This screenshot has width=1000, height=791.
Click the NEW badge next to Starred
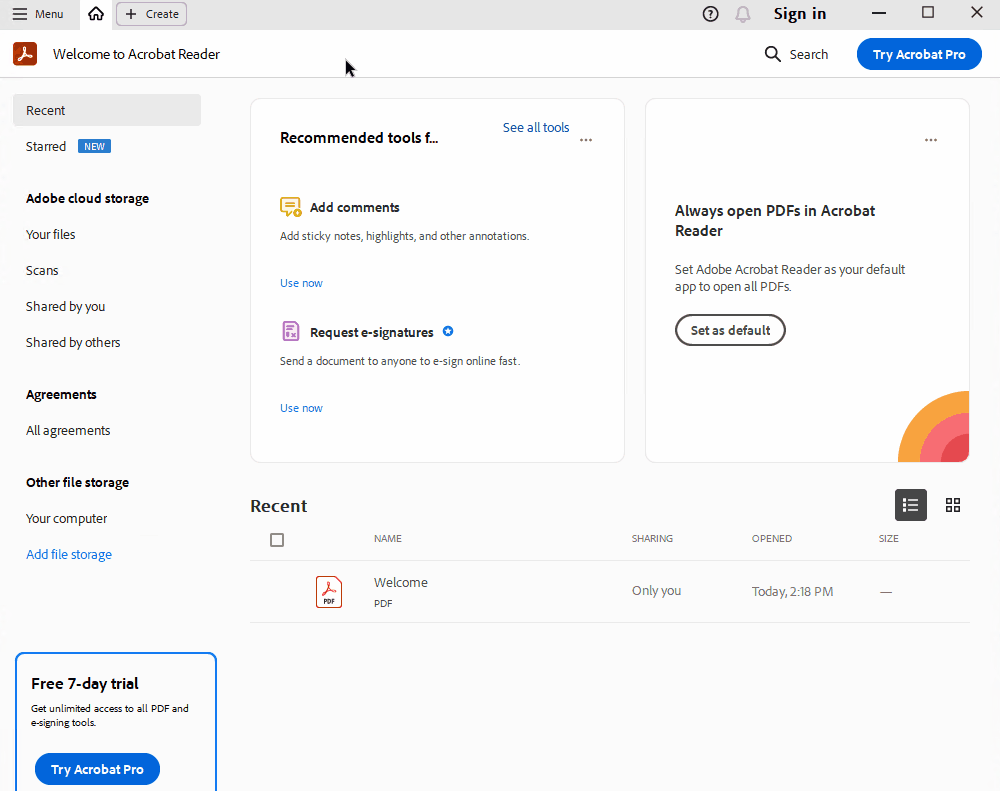(x=94, y=146)
